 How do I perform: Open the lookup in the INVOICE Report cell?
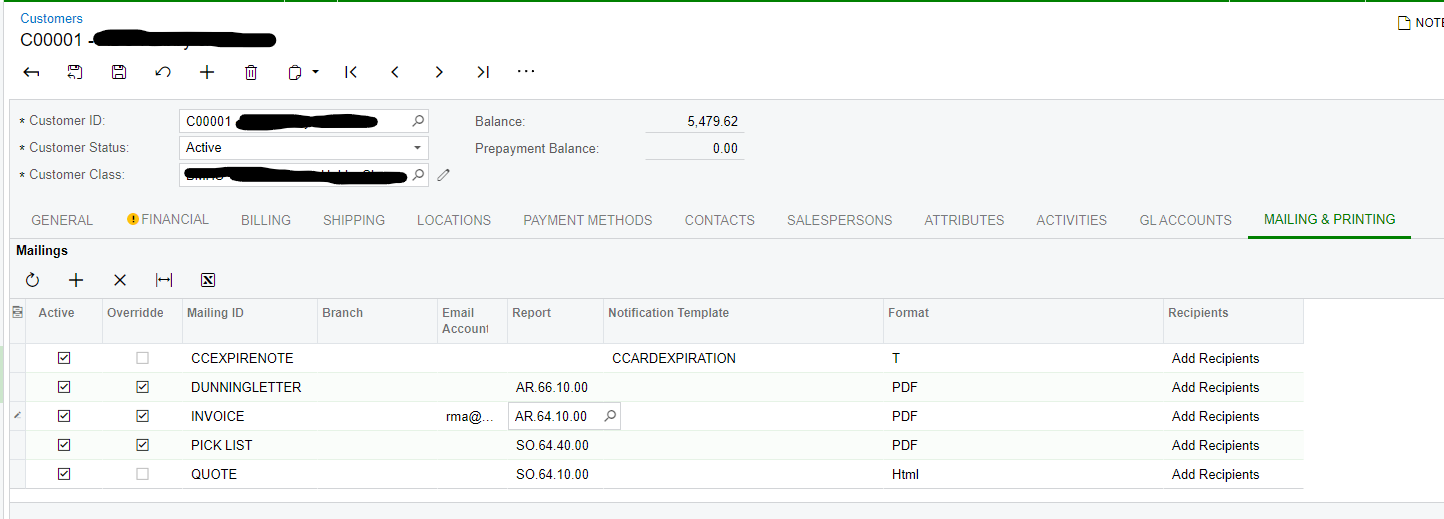click(610, 416)
